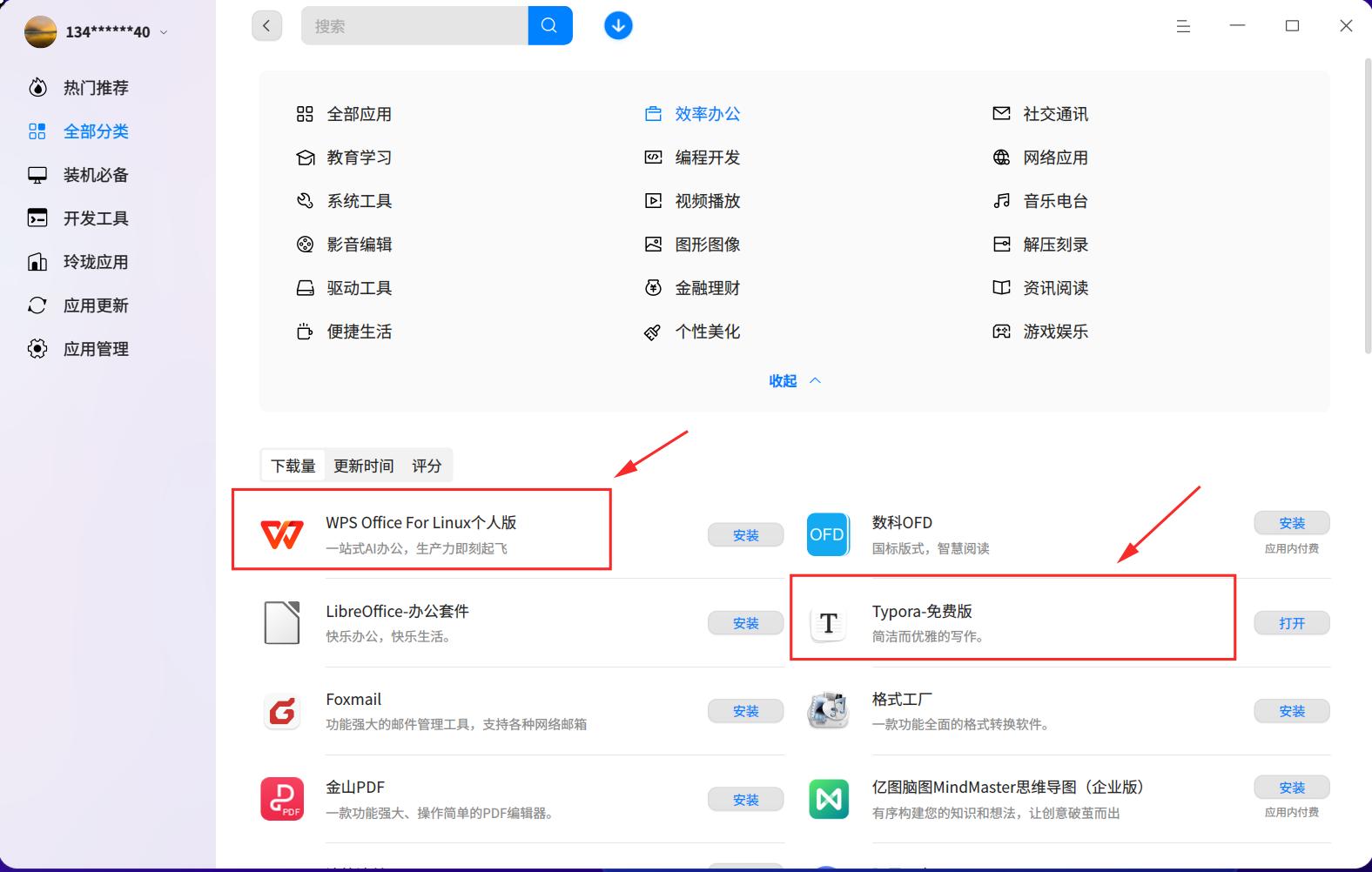
Task: Open 玲珑应用 in the sidebar
Action: click(x=96, y=262)
